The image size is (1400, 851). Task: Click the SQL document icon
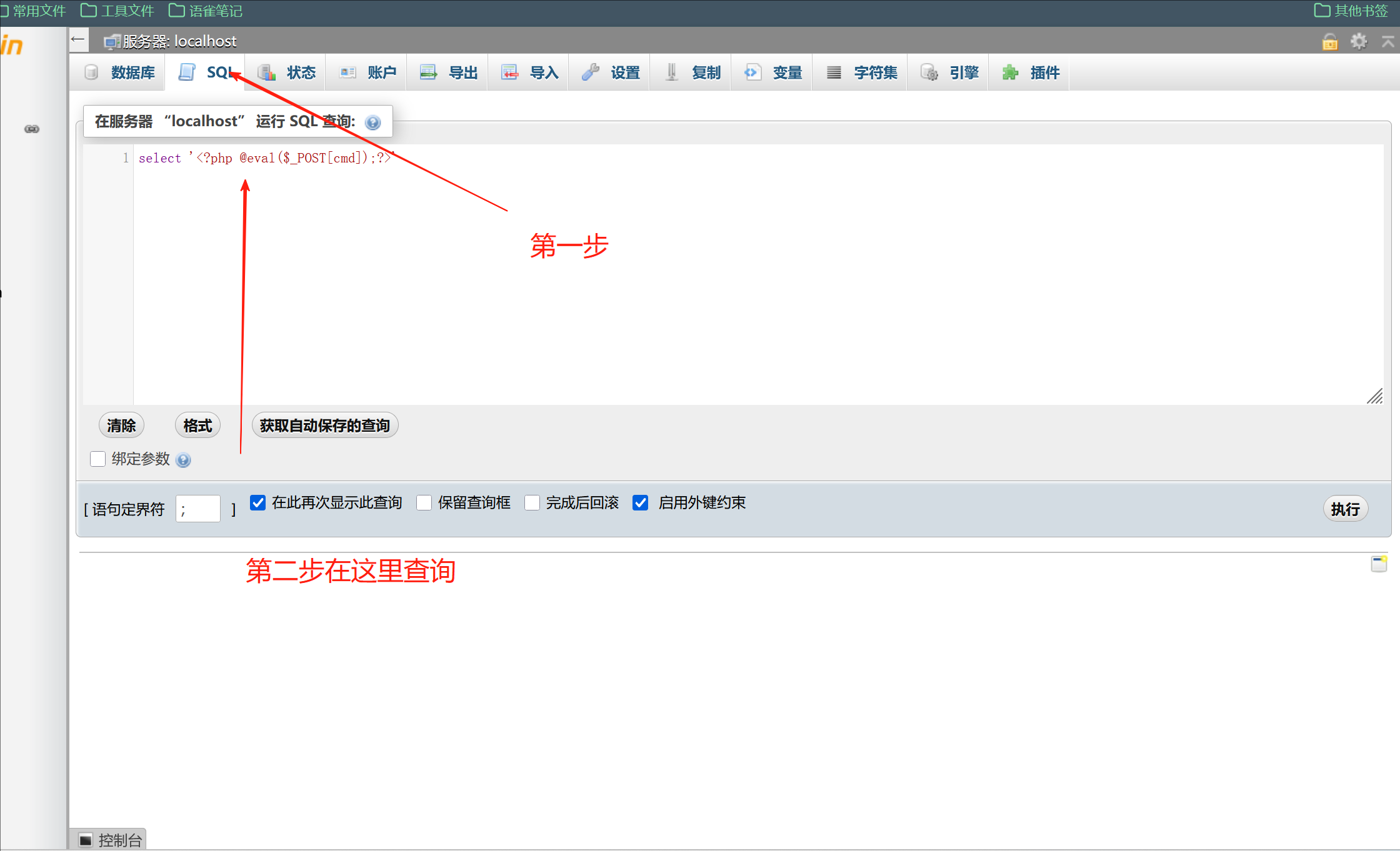187,72
